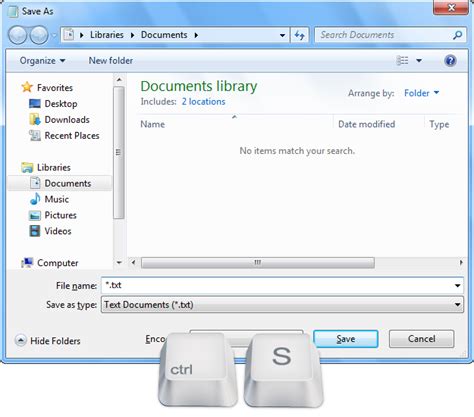Click the Forward navigation arrow button
Screen dimensions: 474x417
point(39,35)
